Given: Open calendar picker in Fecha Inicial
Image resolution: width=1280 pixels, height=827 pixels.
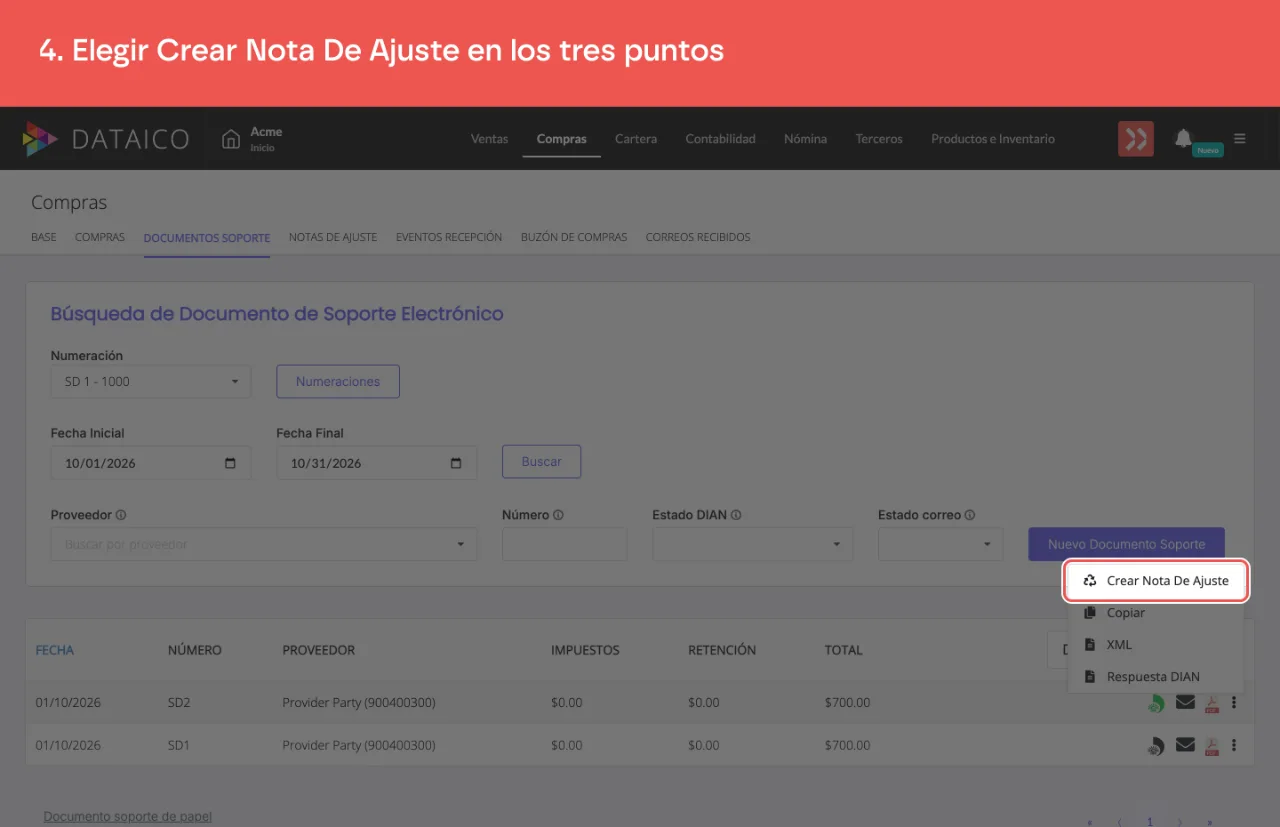Looking at the screenshot, I should 231,463.
